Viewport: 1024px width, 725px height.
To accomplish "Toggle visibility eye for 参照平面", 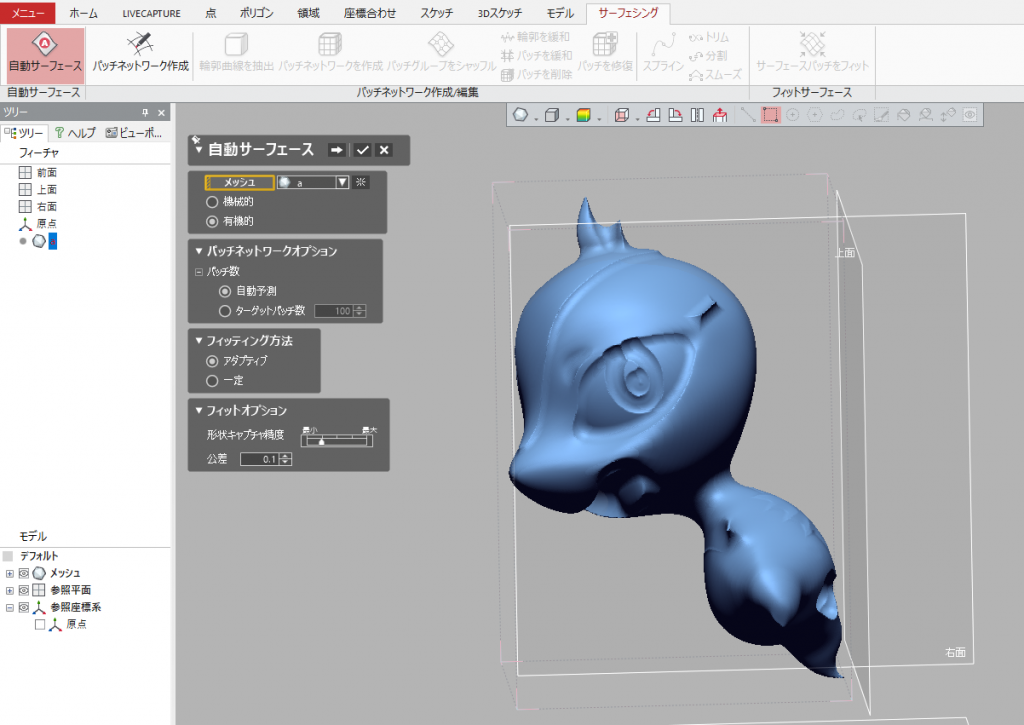I will pyautogui.click(x=24, y=590).
